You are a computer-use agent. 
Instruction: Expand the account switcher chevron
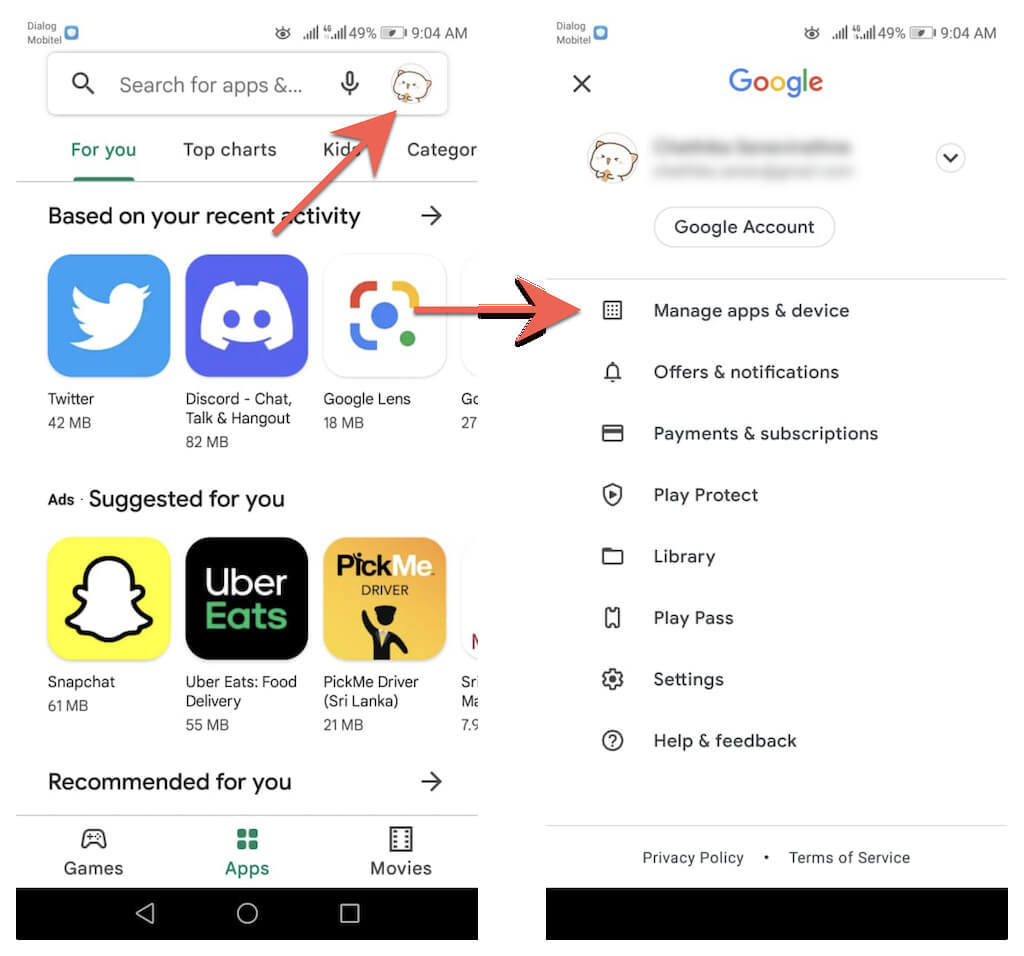[950, 157]
